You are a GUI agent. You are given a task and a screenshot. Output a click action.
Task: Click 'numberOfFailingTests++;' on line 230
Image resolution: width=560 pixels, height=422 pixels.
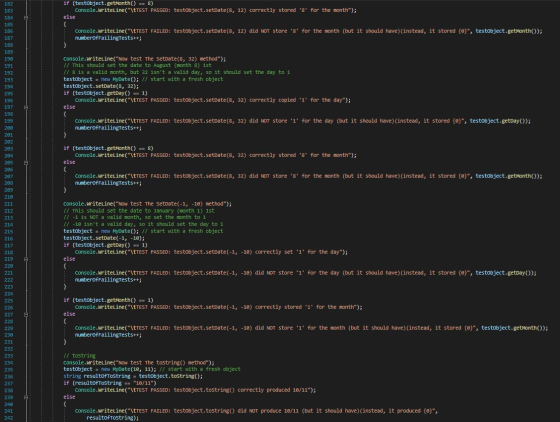pyautogui.click(x=108, y=335)
